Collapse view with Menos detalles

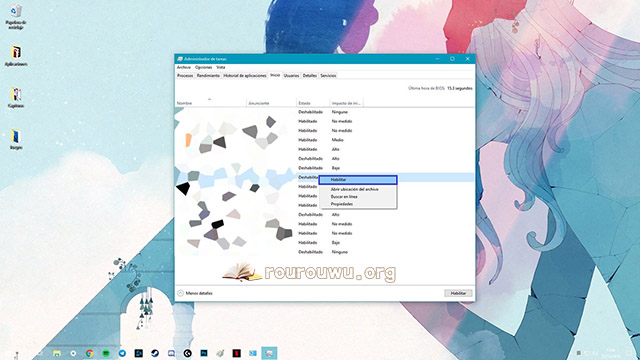point(195,293)
